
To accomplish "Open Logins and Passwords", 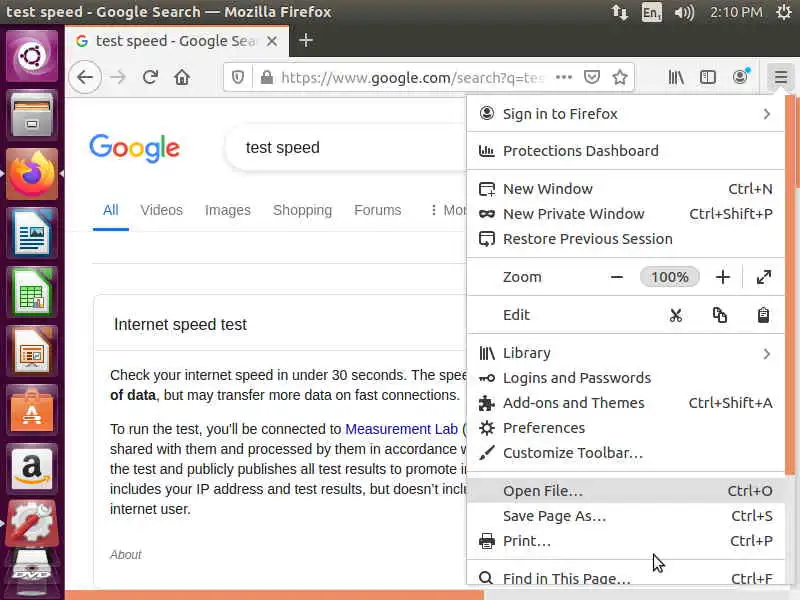I will click(626, 378).
